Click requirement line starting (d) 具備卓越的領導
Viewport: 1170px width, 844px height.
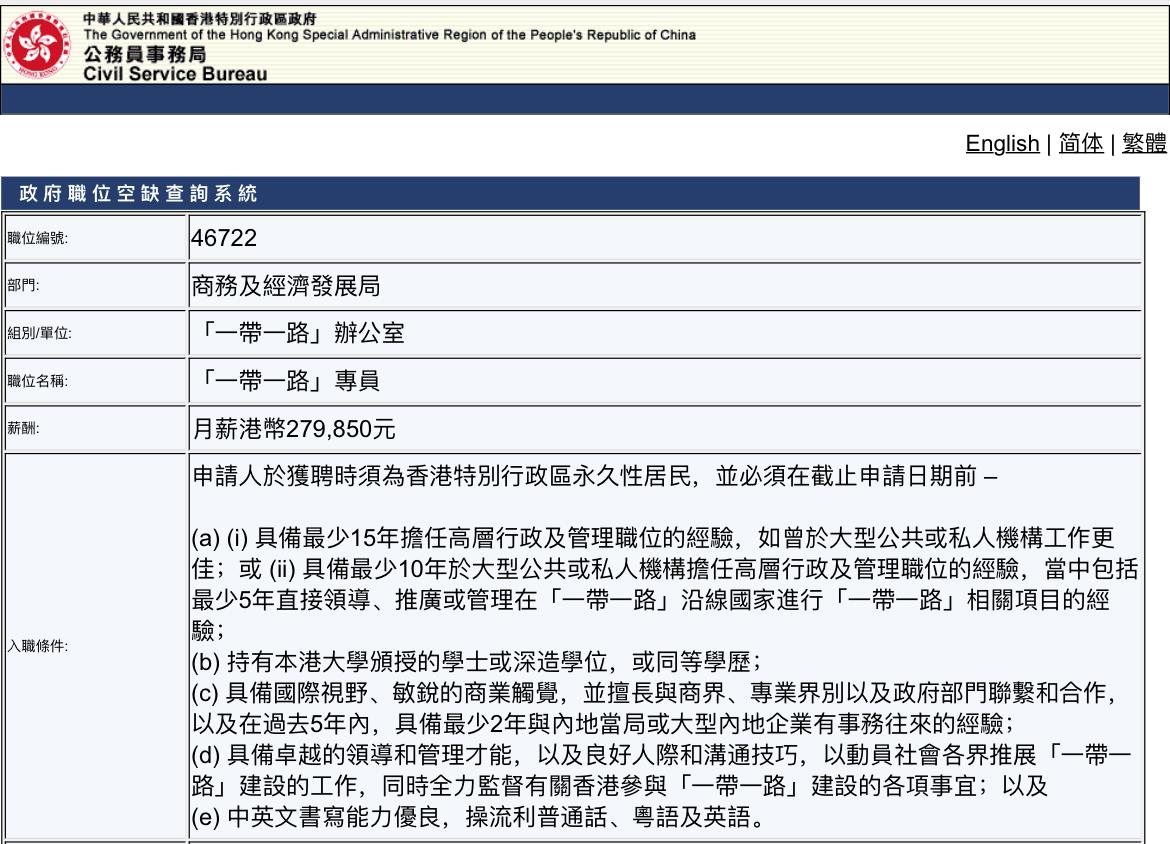[661, 754]
